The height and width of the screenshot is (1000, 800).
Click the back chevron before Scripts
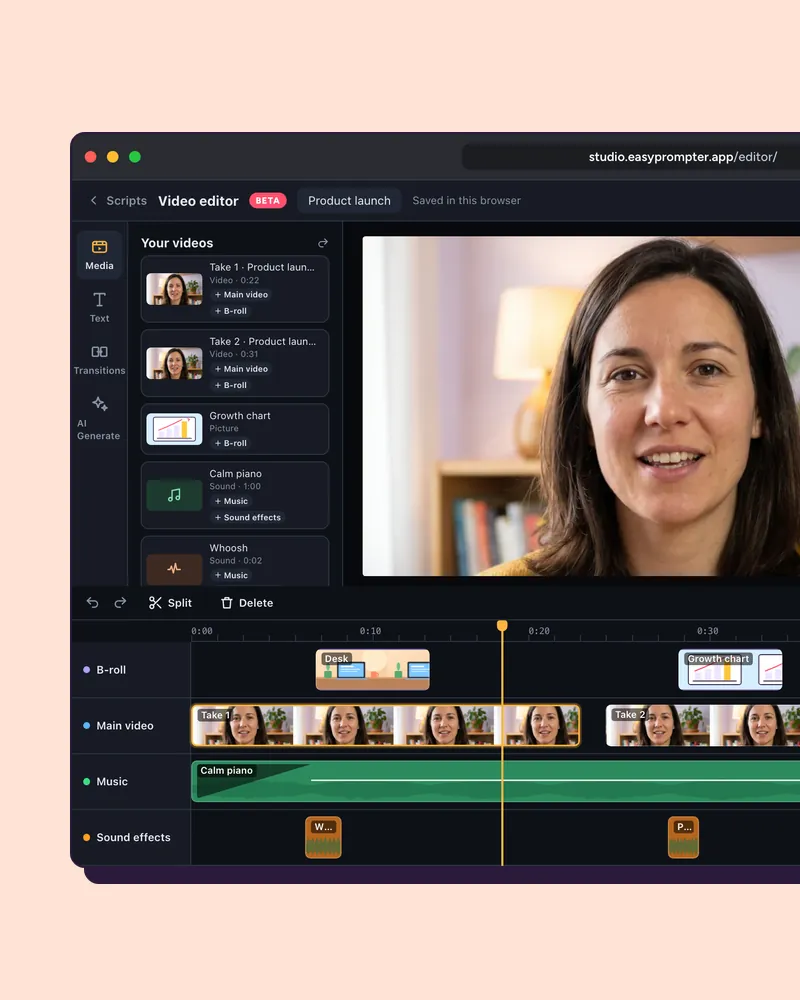tap(93, 200)
